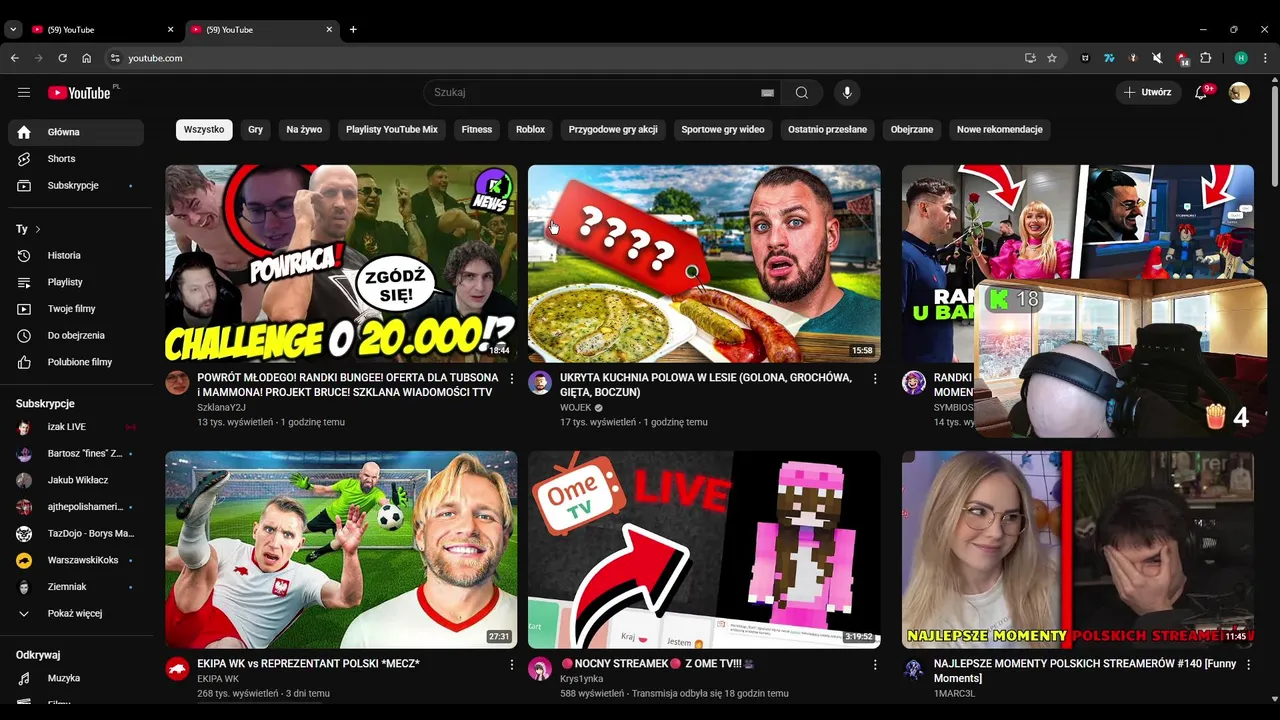Open options menu for NOCNY STREAMEK video
1280x720 pixels.
[875, 665]
